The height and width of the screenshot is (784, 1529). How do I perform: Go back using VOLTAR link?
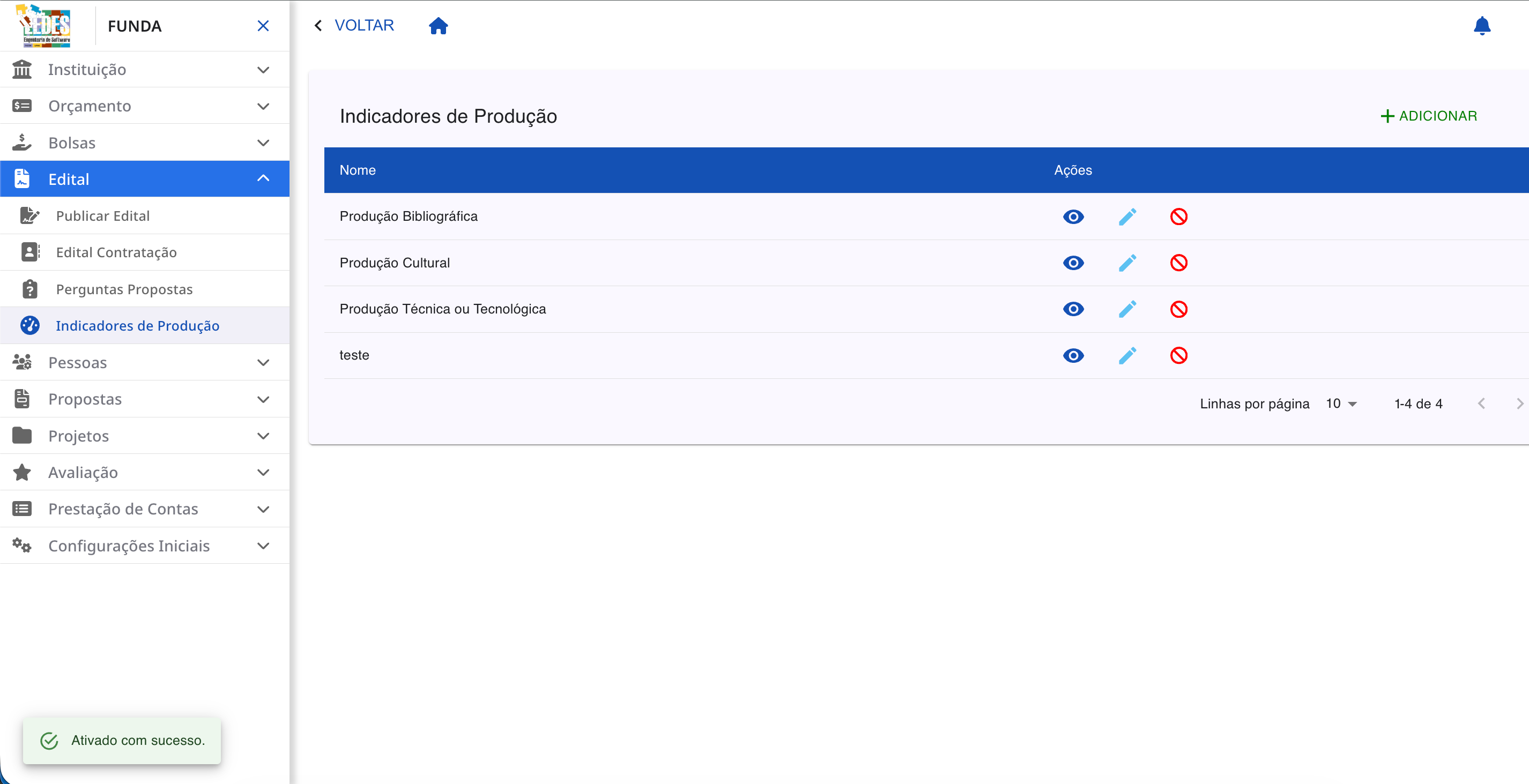(354, 26)
